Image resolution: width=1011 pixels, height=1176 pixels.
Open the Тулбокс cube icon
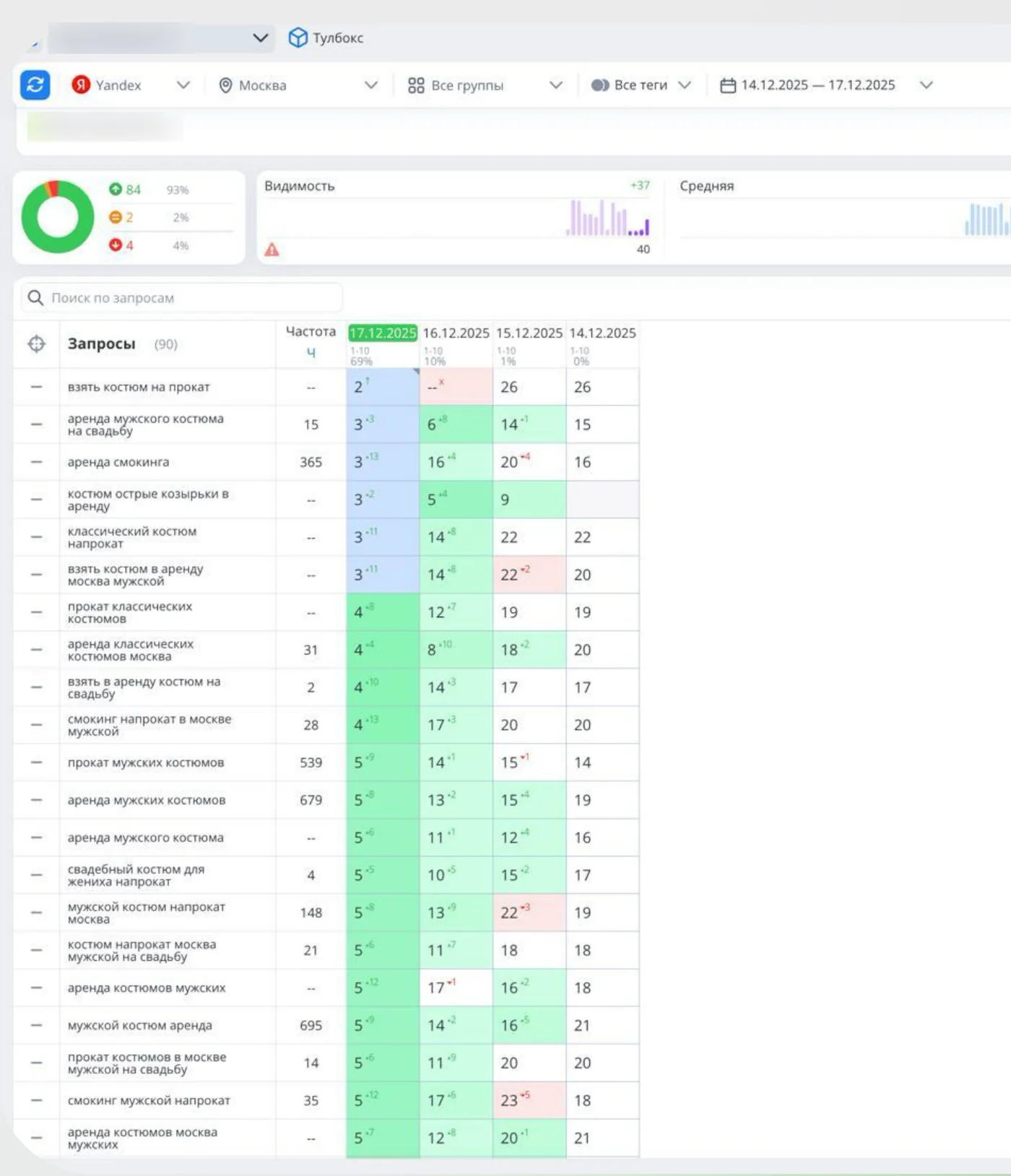coord(298,38)
